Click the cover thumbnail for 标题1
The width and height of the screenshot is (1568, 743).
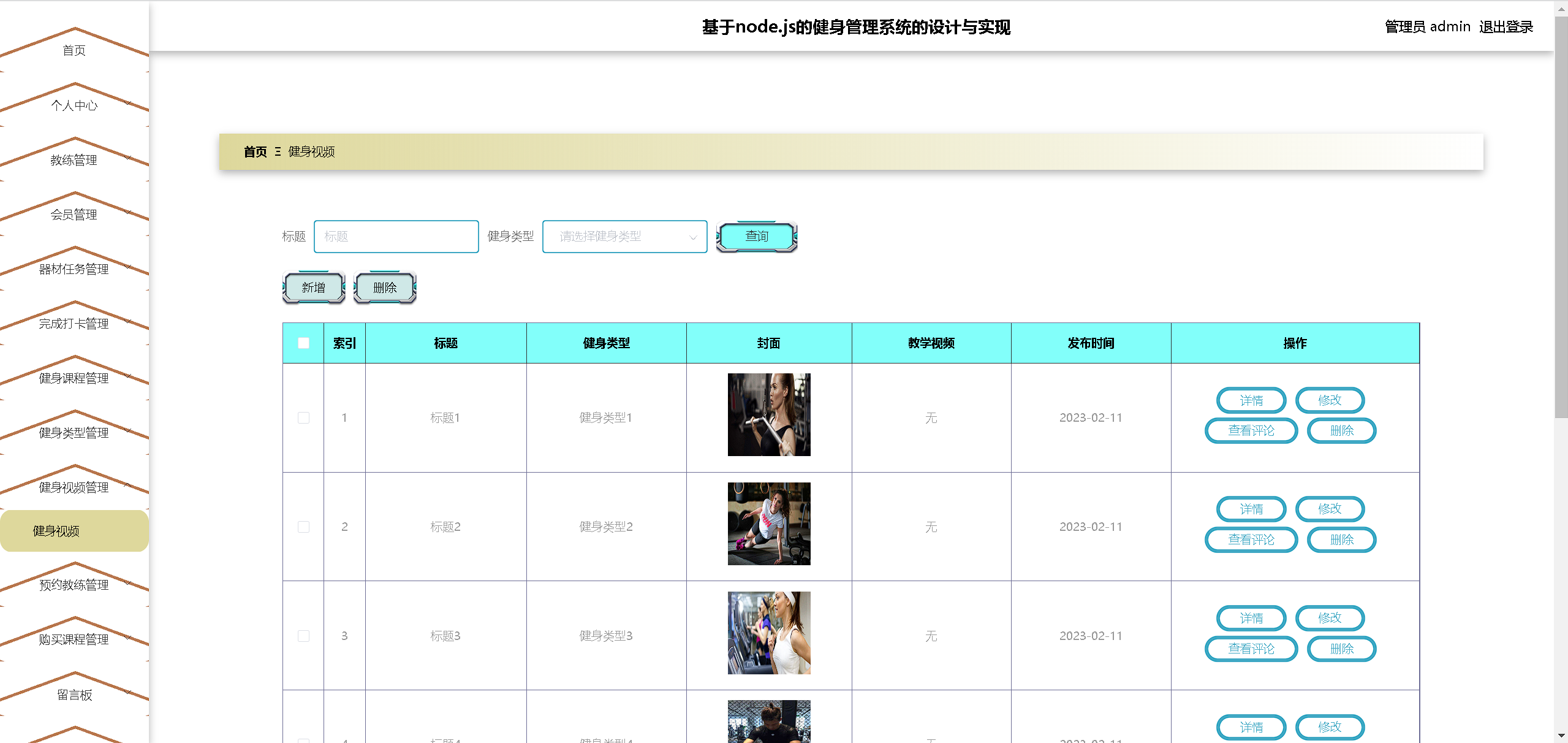[x=768, y=414]
